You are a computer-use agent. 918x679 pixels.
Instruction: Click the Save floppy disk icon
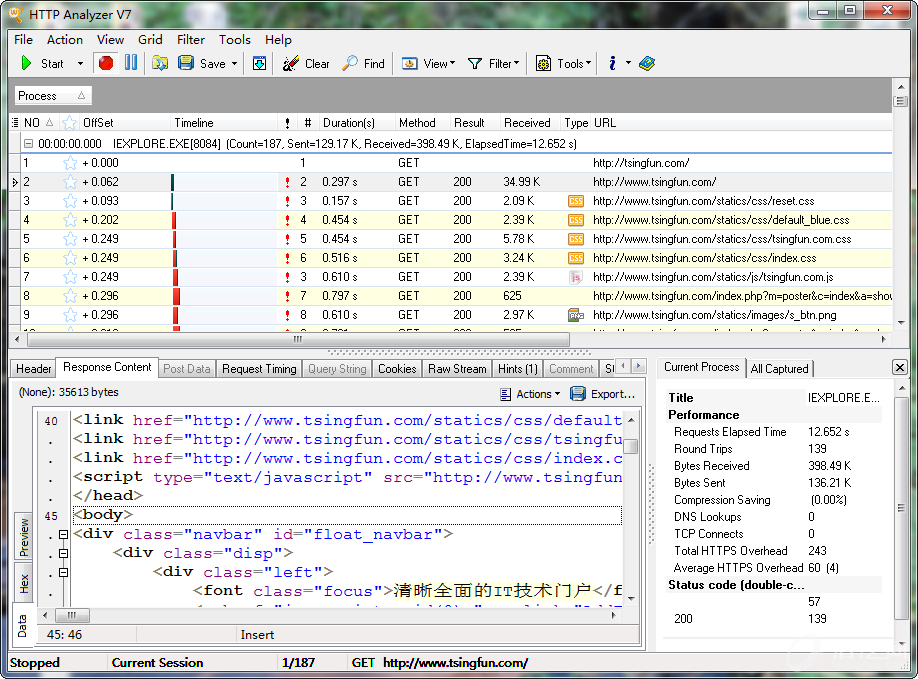(x=186, y=63)
